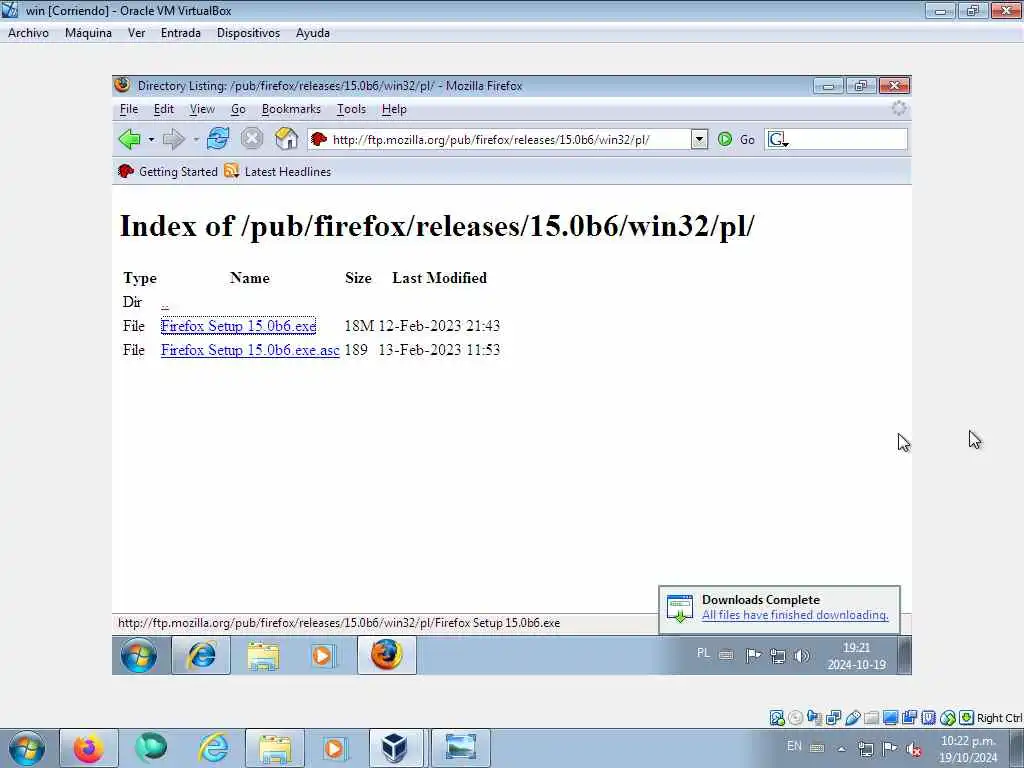Open VirtualBox Máquina menu
Viewport: 1024px width, 768px height.
coord(88,33)
